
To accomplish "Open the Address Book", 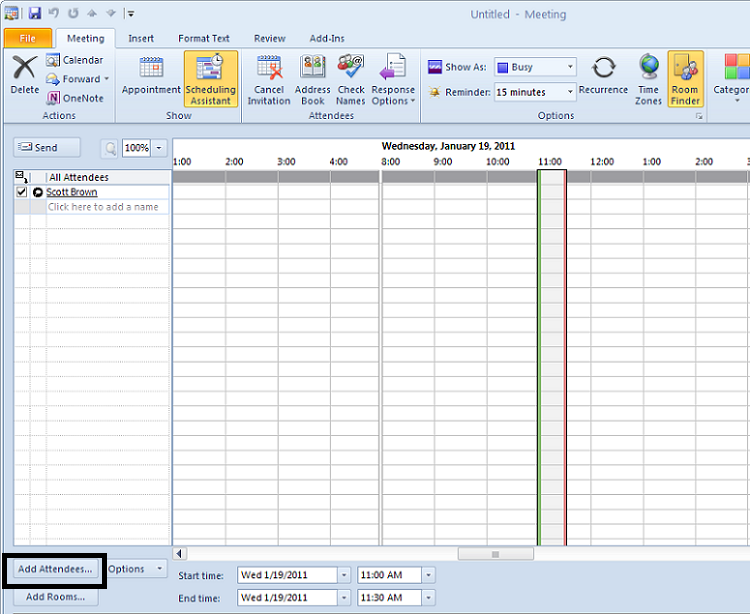I will tap(312, 79).
